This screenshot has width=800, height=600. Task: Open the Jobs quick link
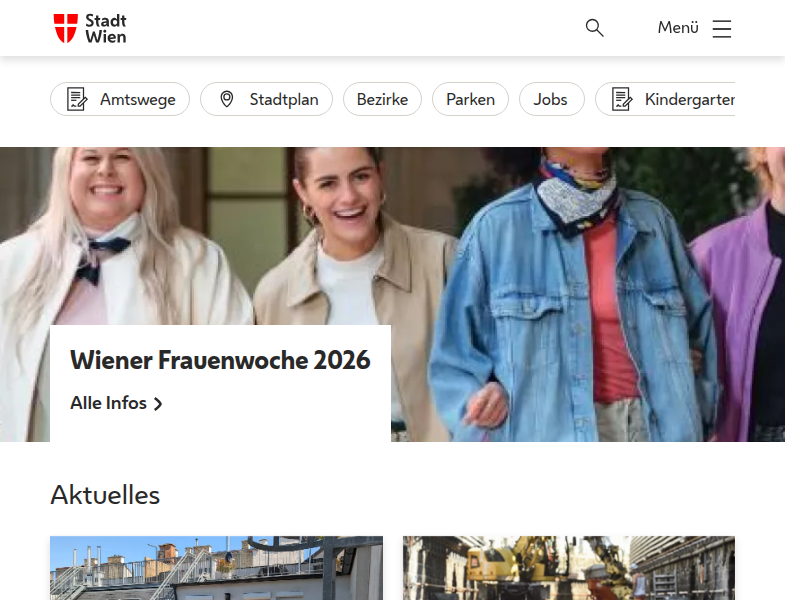click(551, 99)
